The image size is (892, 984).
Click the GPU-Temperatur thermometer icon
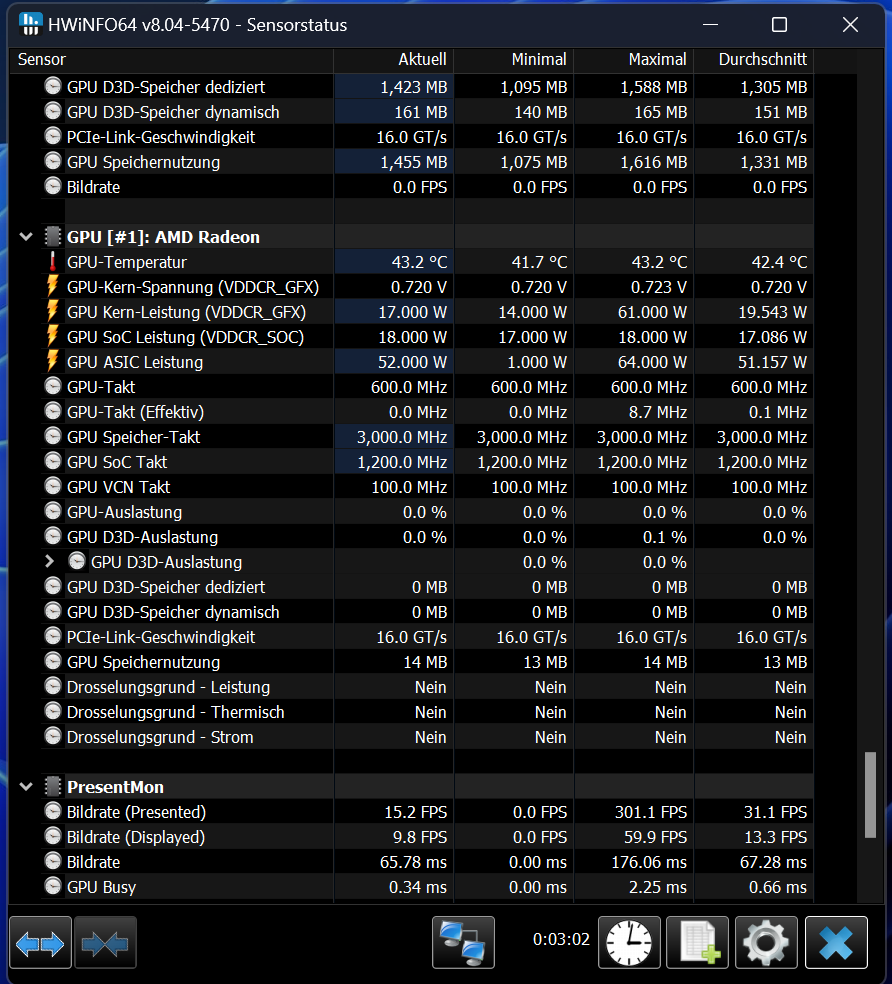point(53,262)
